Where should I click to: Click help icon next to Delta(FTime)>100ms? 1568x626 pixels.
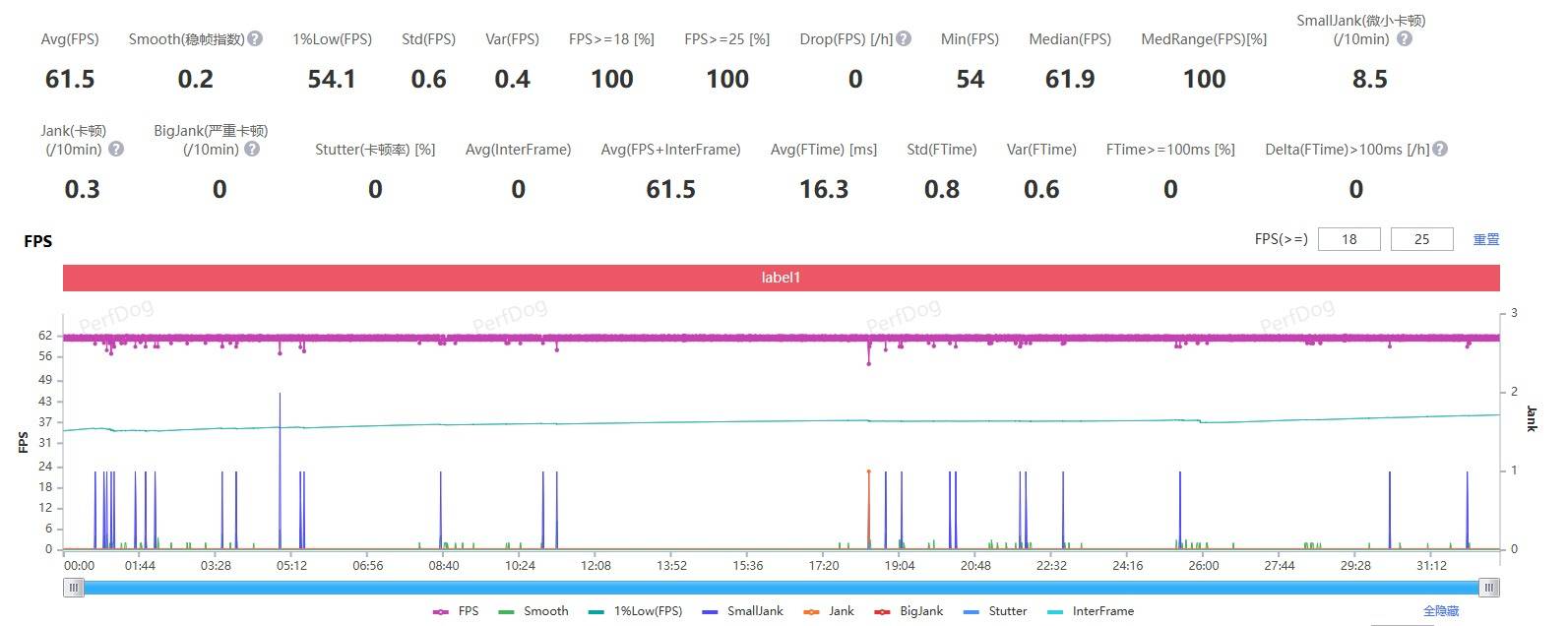pyautogui.click(x=1440, y=150)
